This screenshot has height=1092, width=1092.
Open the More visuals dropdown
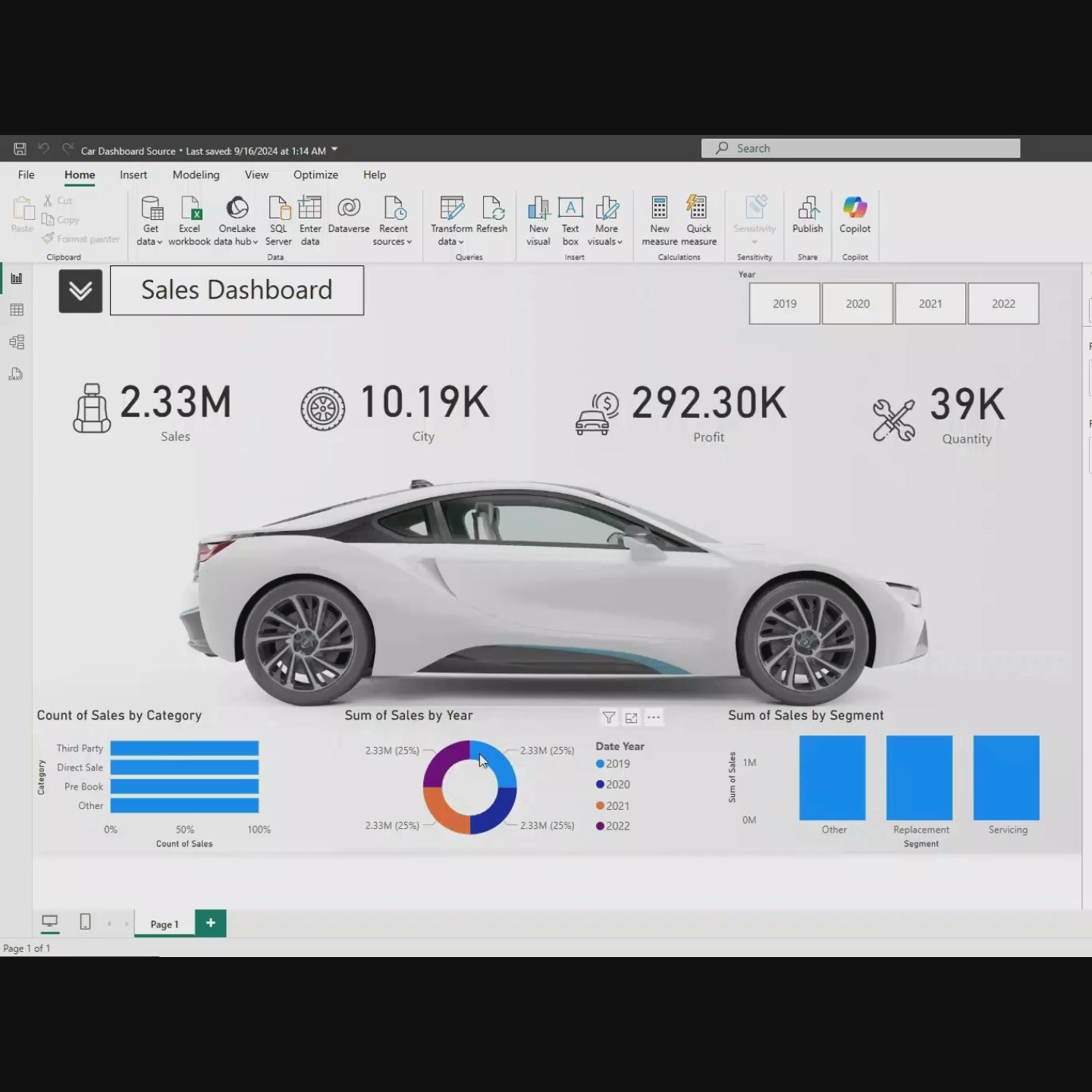[x=605, y=241]
